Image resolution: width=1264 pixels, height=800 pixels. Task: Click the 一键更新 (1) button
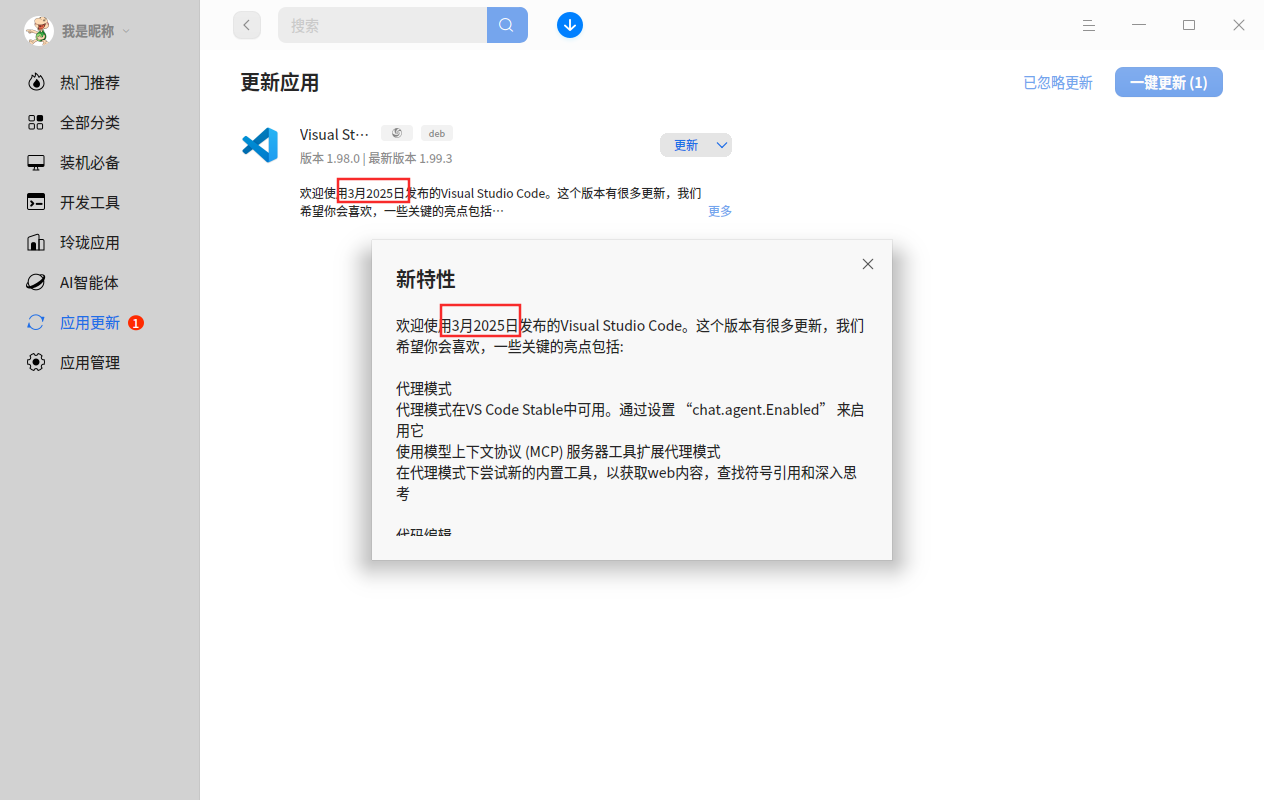(1169, 83)
